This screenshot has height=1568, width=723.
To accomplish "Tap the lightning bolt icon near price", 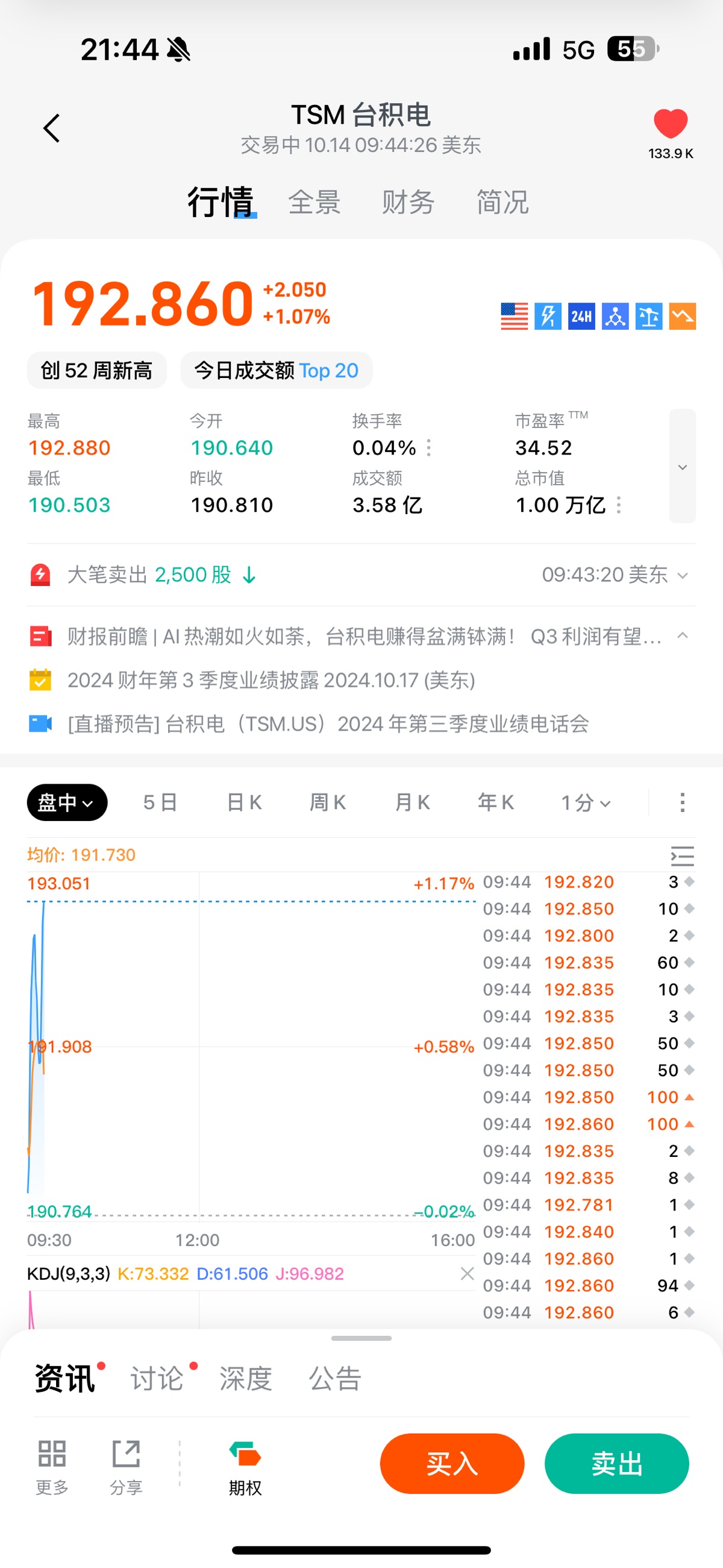I will coord(548,316).
